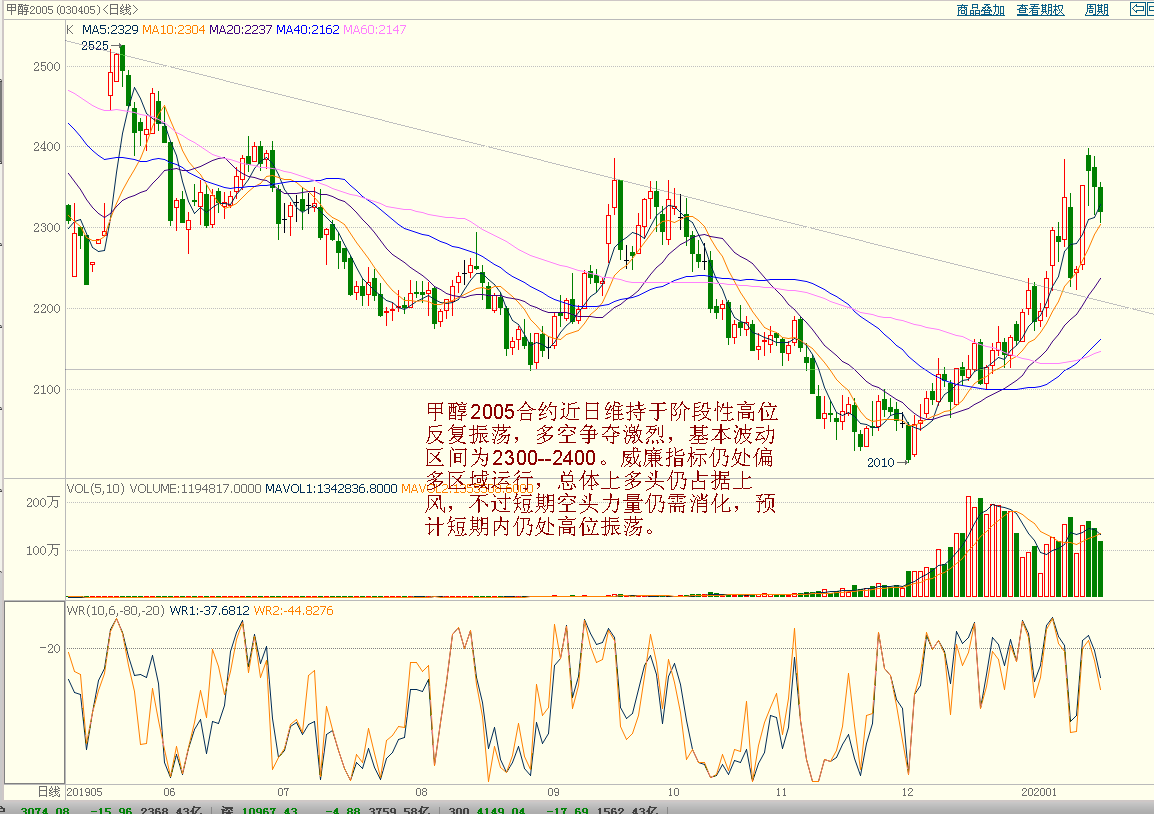Select the orange MA10:2304 label
This screenshot has height=814, width=1154.
173,30
